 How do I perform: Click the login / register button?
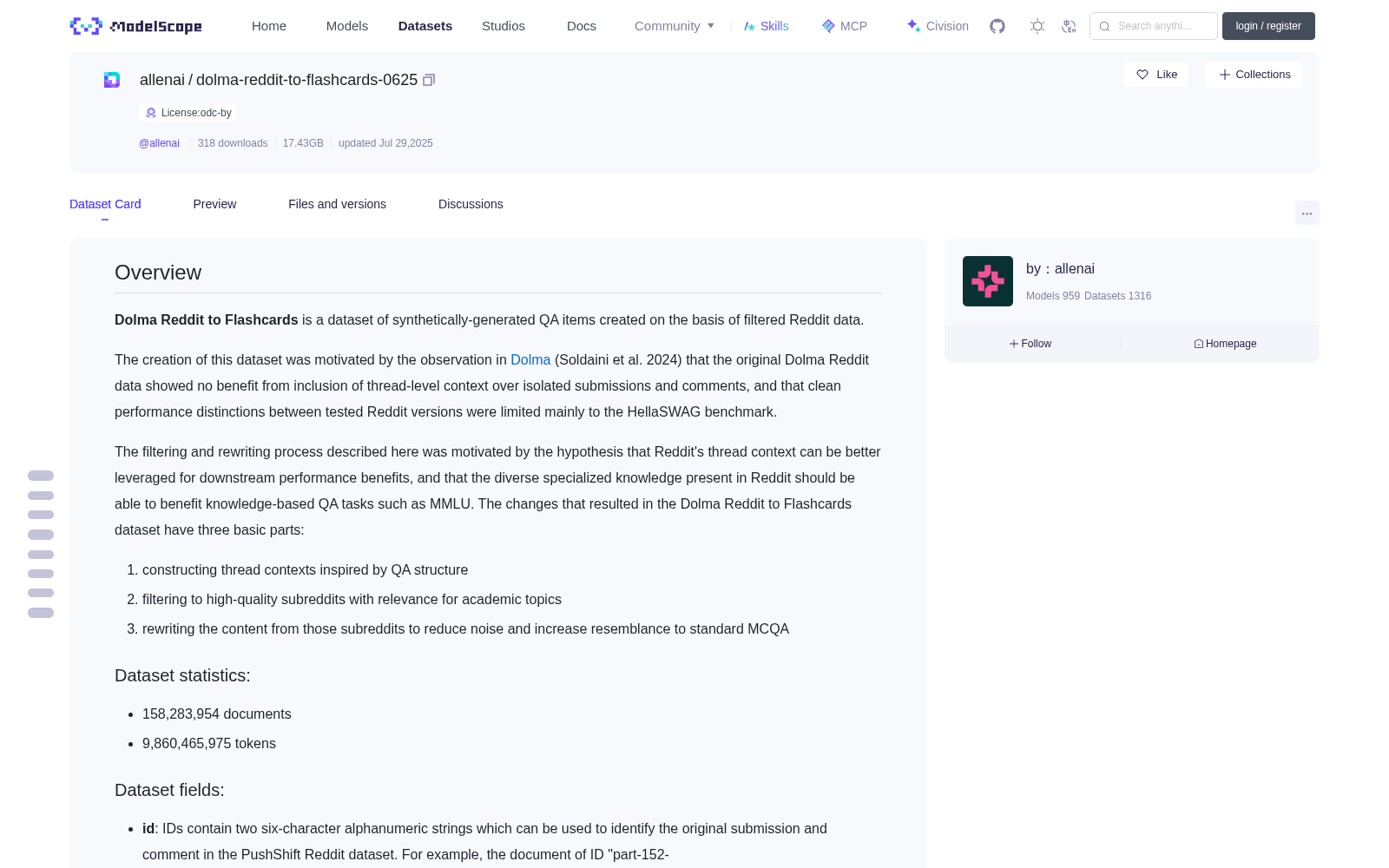(1268, 26)
